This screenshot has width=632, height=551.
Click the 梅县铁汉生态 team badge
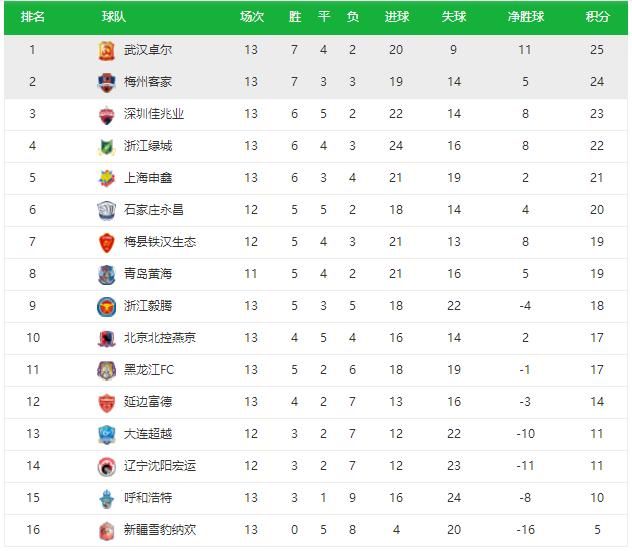[x=106, y=242]
